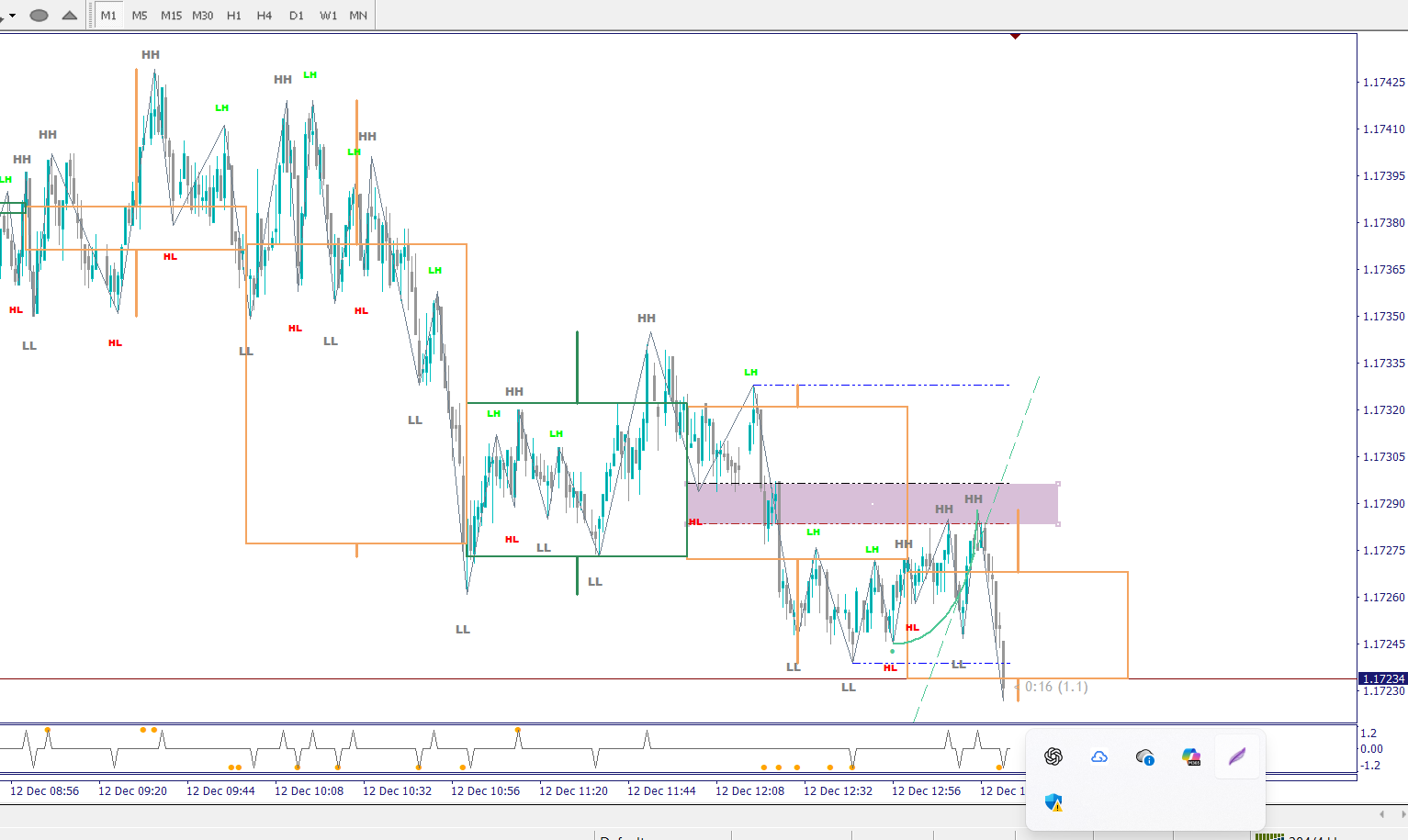Click the purple feather tray icon
This screenshot has height=840, width=1408.
(1237, 756)
